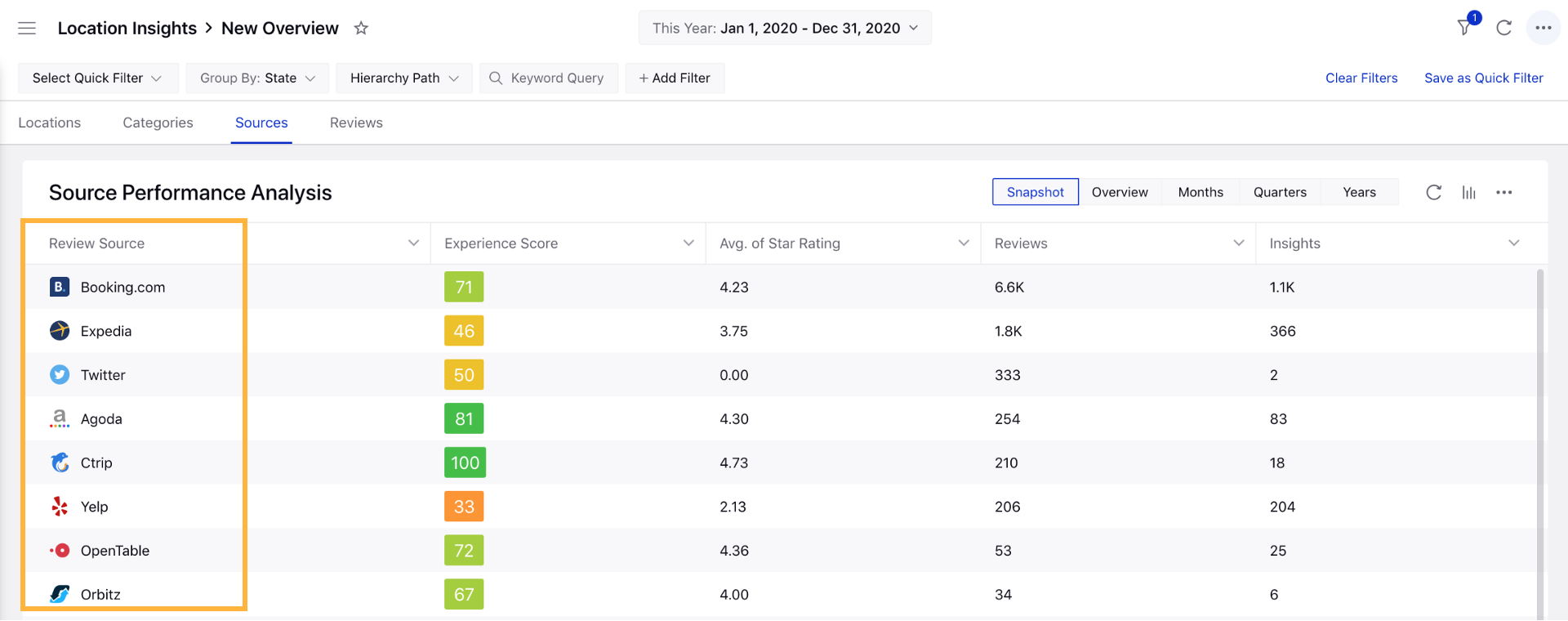
Task: Click Experience Score 71 badge for Booking.com
Action: coord(464,287)
